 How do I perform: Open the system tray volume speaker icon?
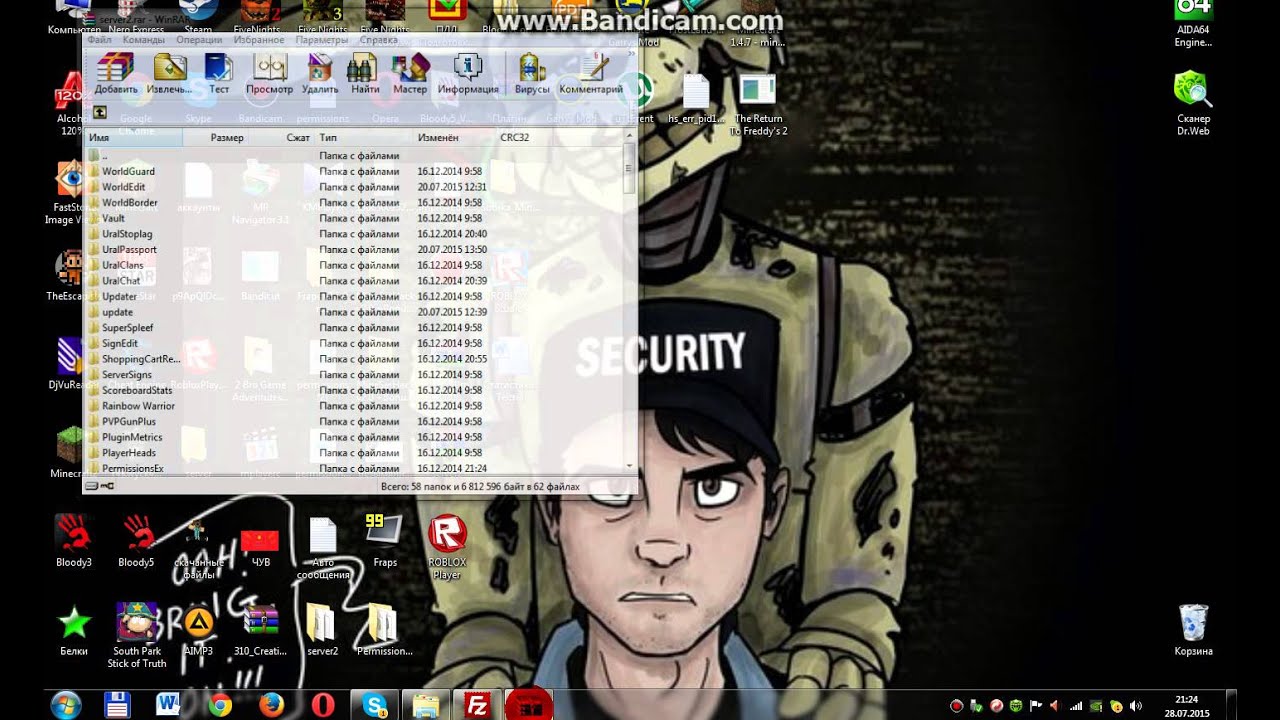[1135, 706]
